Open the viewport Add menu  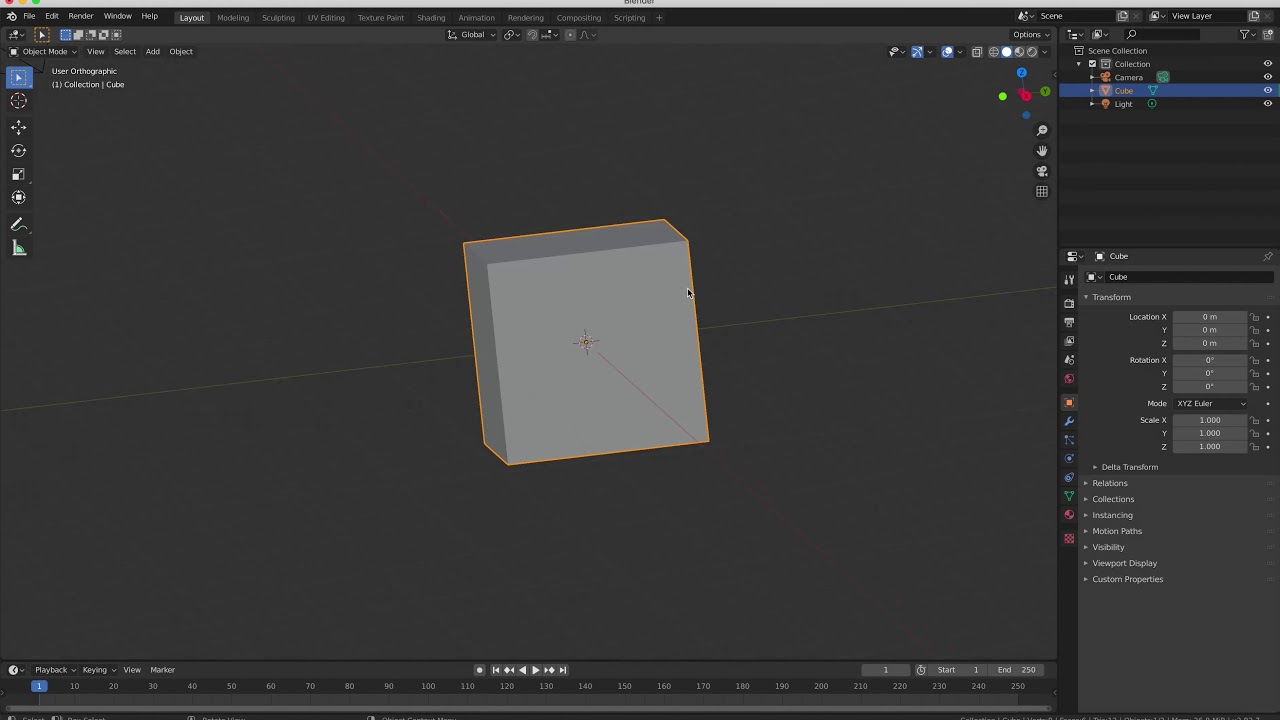152,52
